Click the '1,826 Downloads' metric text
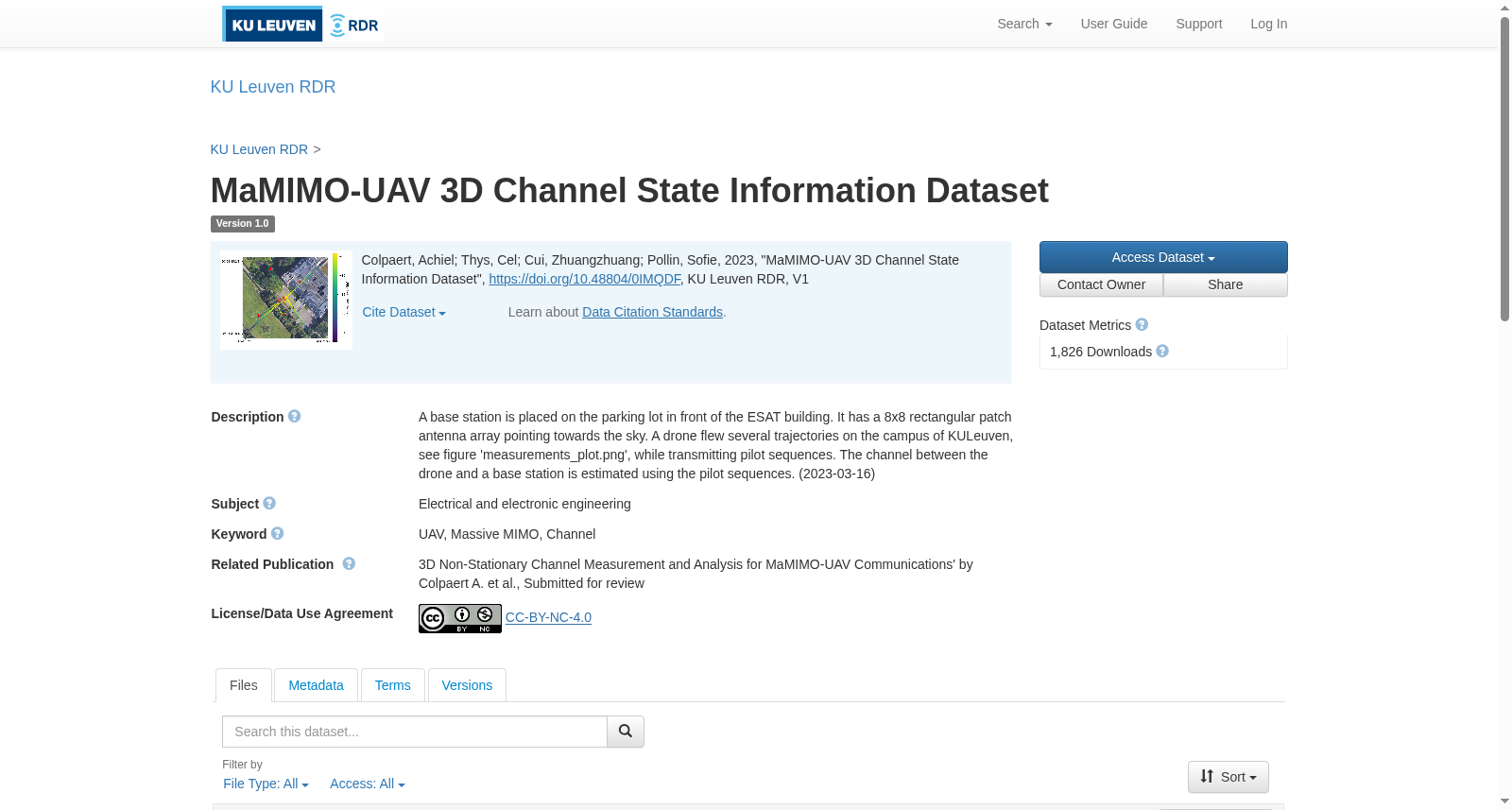The image size is (1512, 810). 1101,352
